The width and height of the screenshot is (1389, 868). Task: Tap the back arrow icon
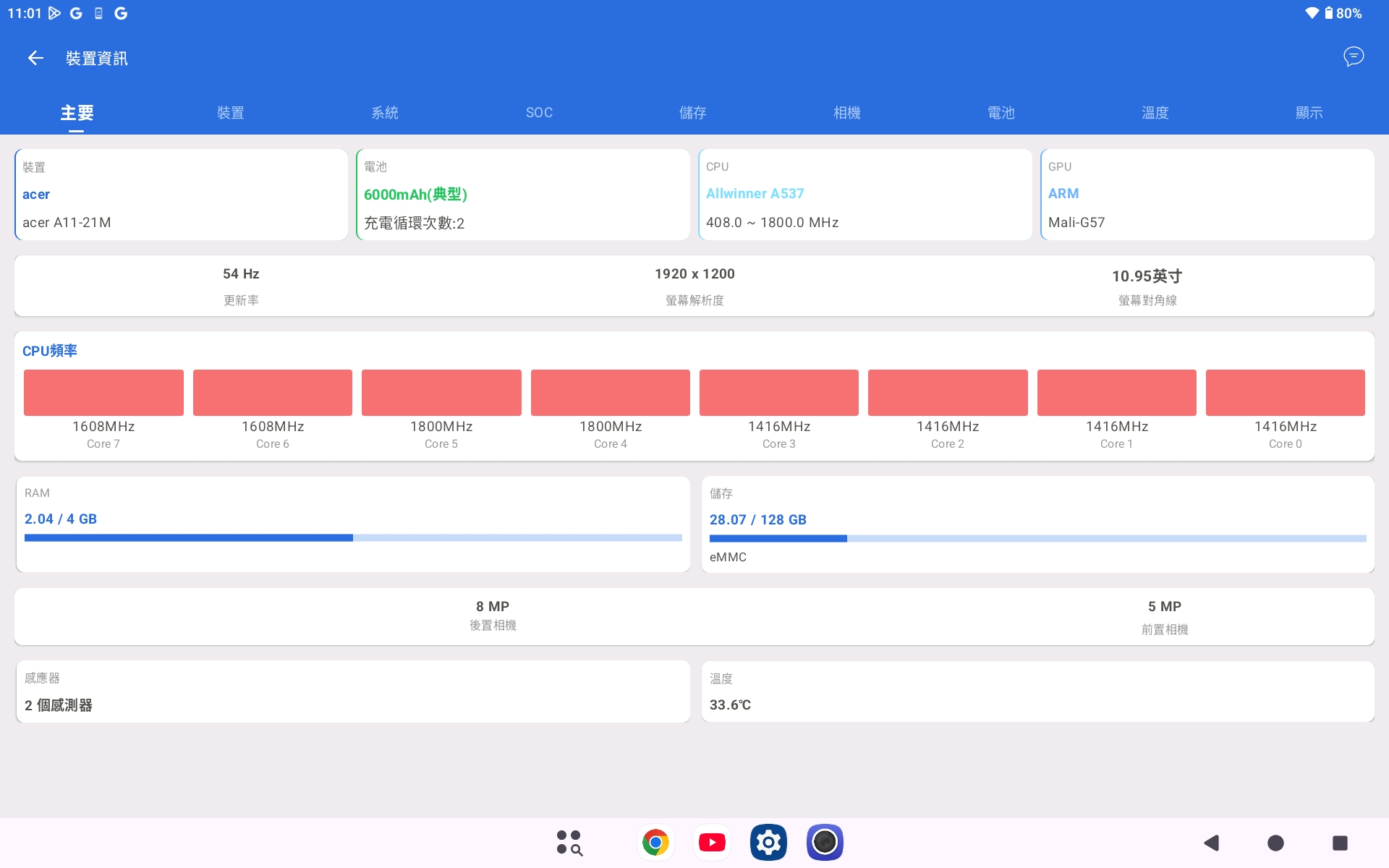pos(35,59)
